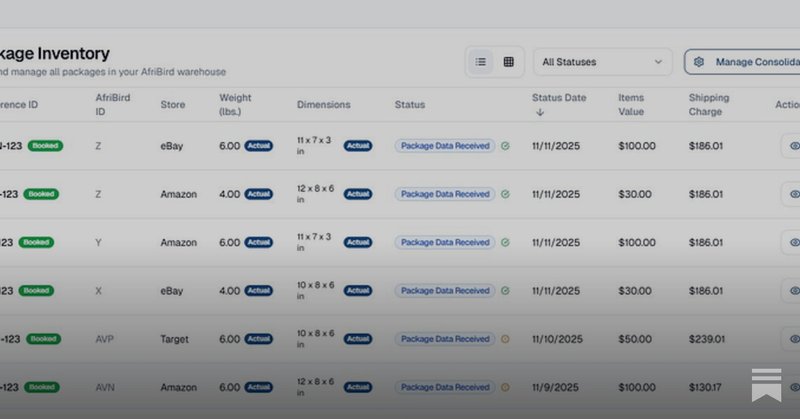Click the Booked badge in the eBay X row
The height and width of the screenshot is (419, 800).
(36, 290)
